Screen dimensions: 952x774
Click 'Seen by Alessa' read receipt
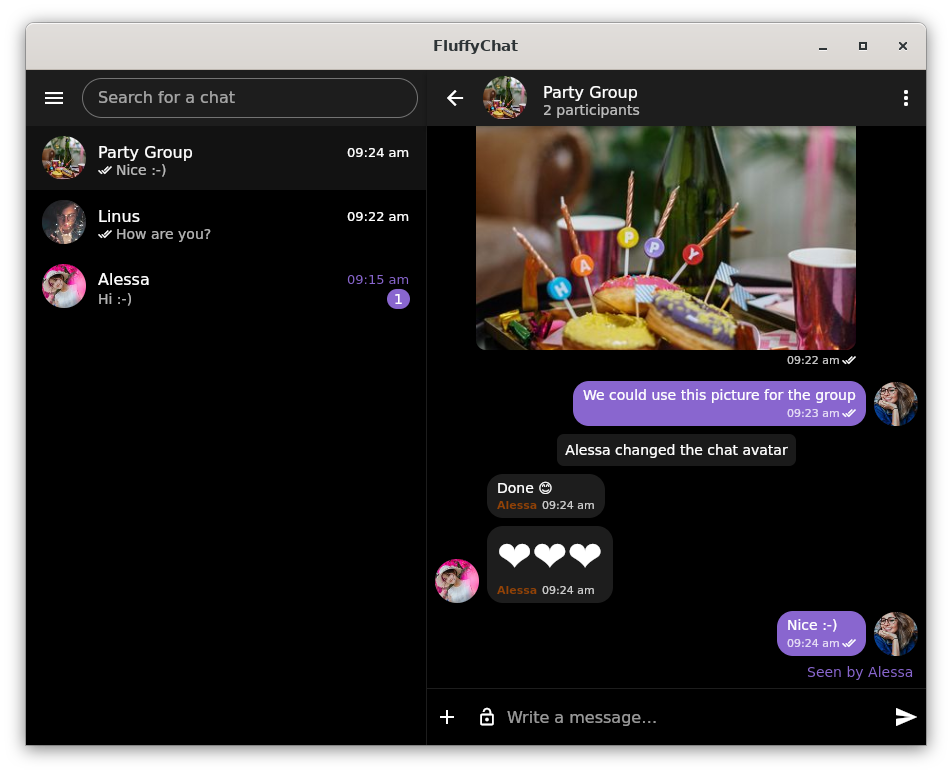click(x=859, y=672)
